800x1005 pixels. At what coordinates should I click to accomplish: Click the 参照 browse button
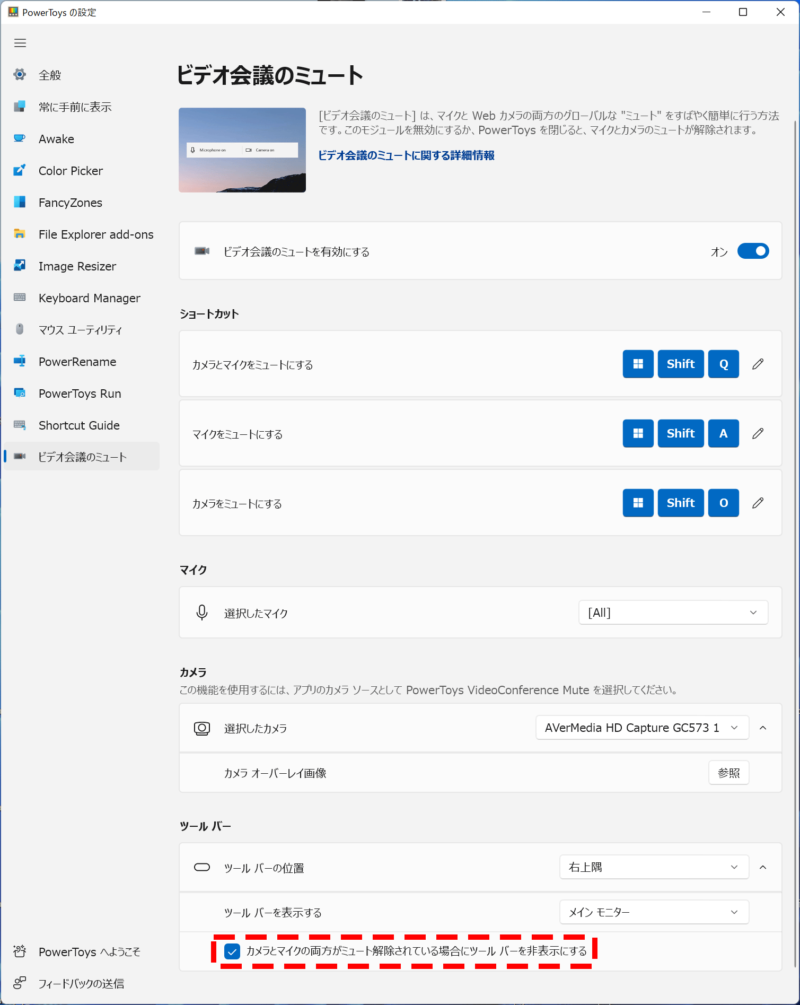[x=729, y=773]
